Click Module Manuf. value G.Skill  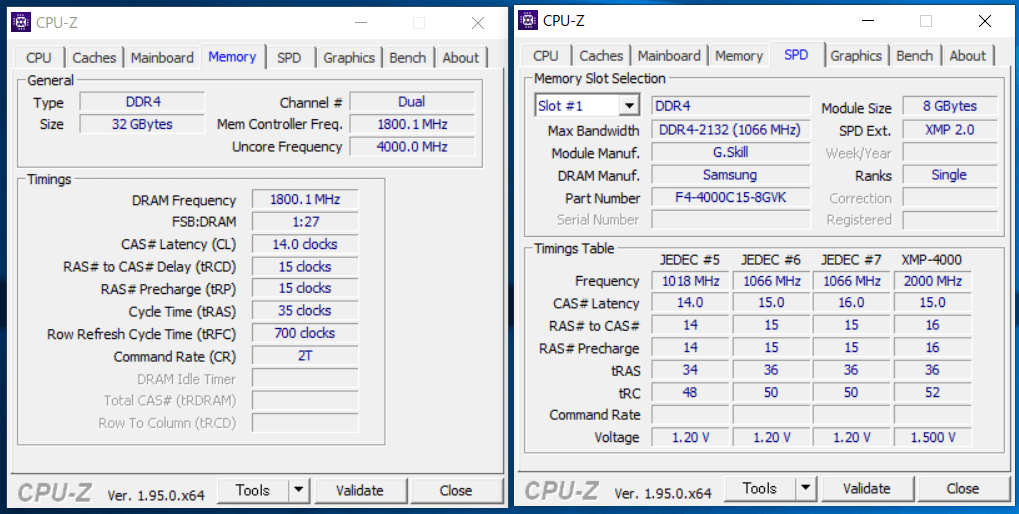click(731, 153)
